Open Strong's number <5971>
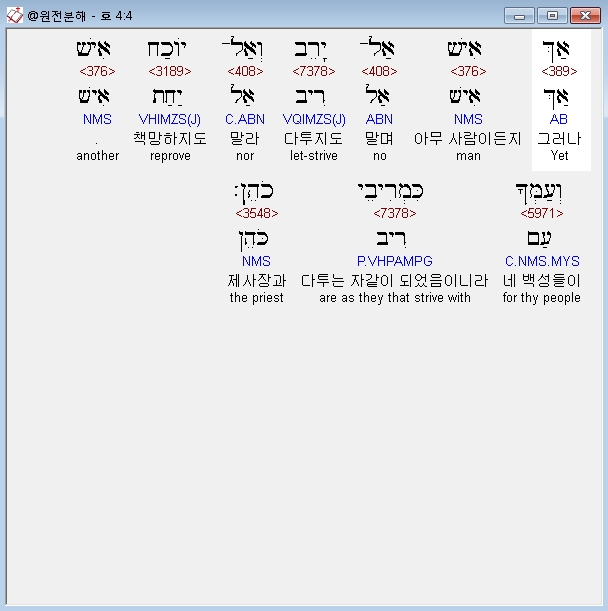 point(542,213)
